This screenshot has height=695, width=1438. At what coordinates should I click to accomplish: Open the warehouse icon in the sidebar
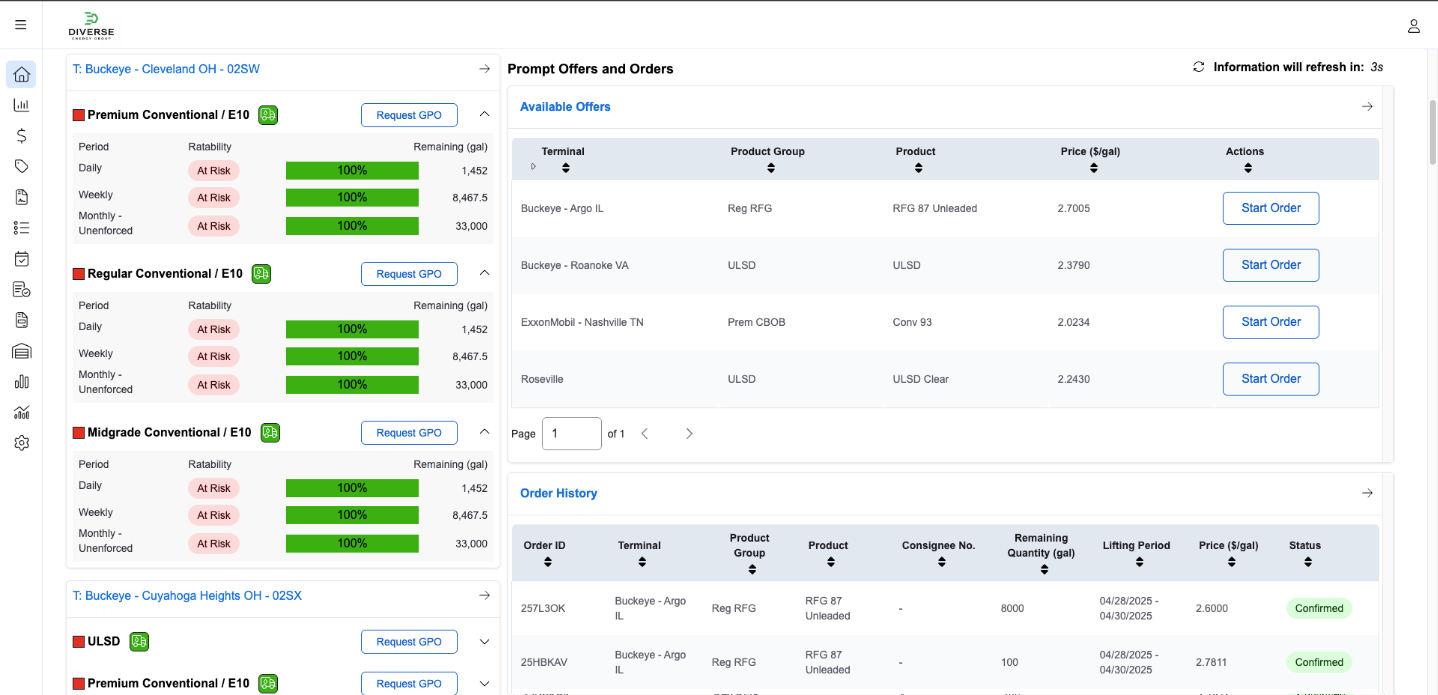(21, 351)
